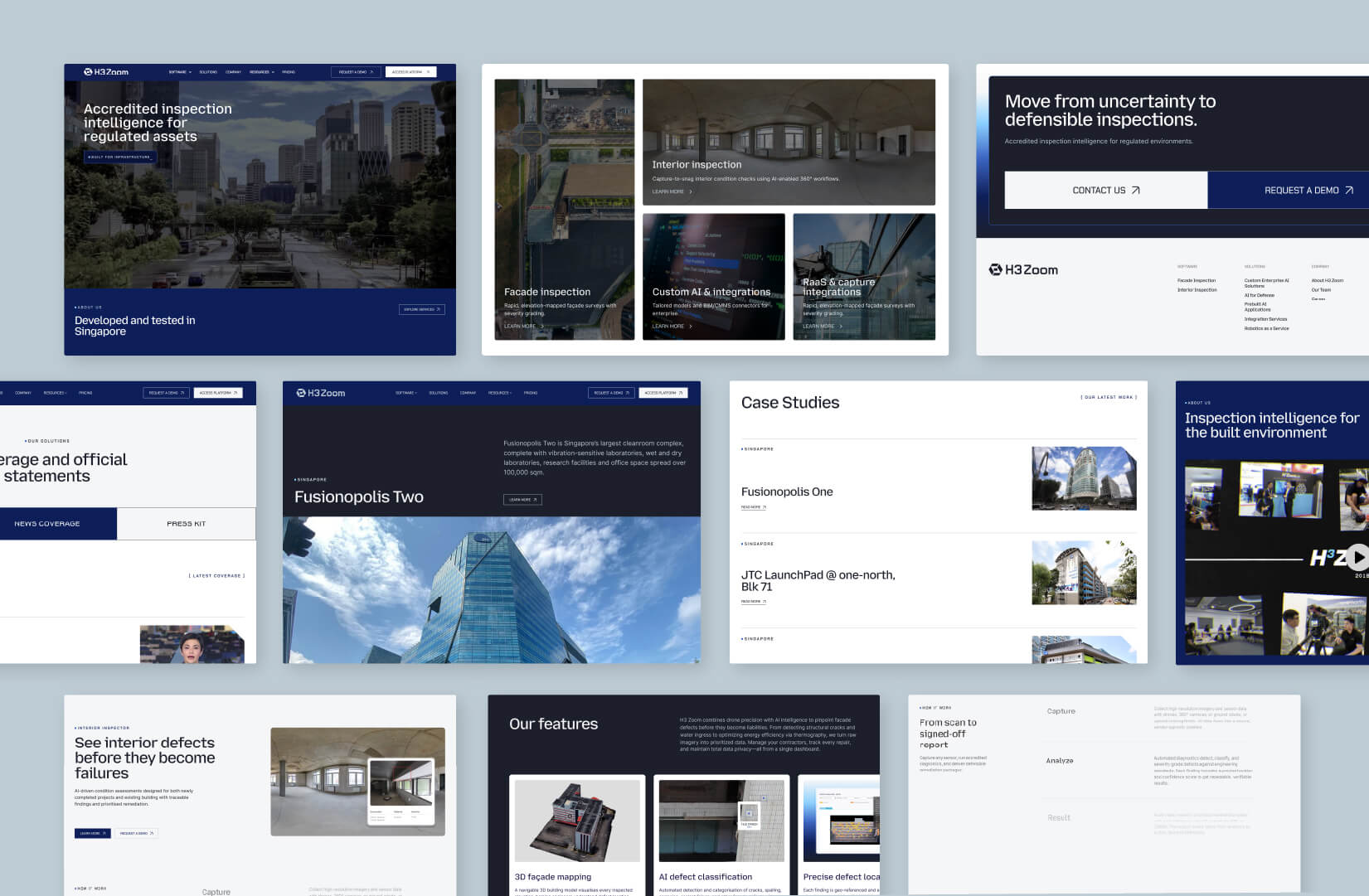Screen dimensions: 1369x896
Task: Select the Analyze step in From scan to signed-off report
Action: pos(1060,761)
